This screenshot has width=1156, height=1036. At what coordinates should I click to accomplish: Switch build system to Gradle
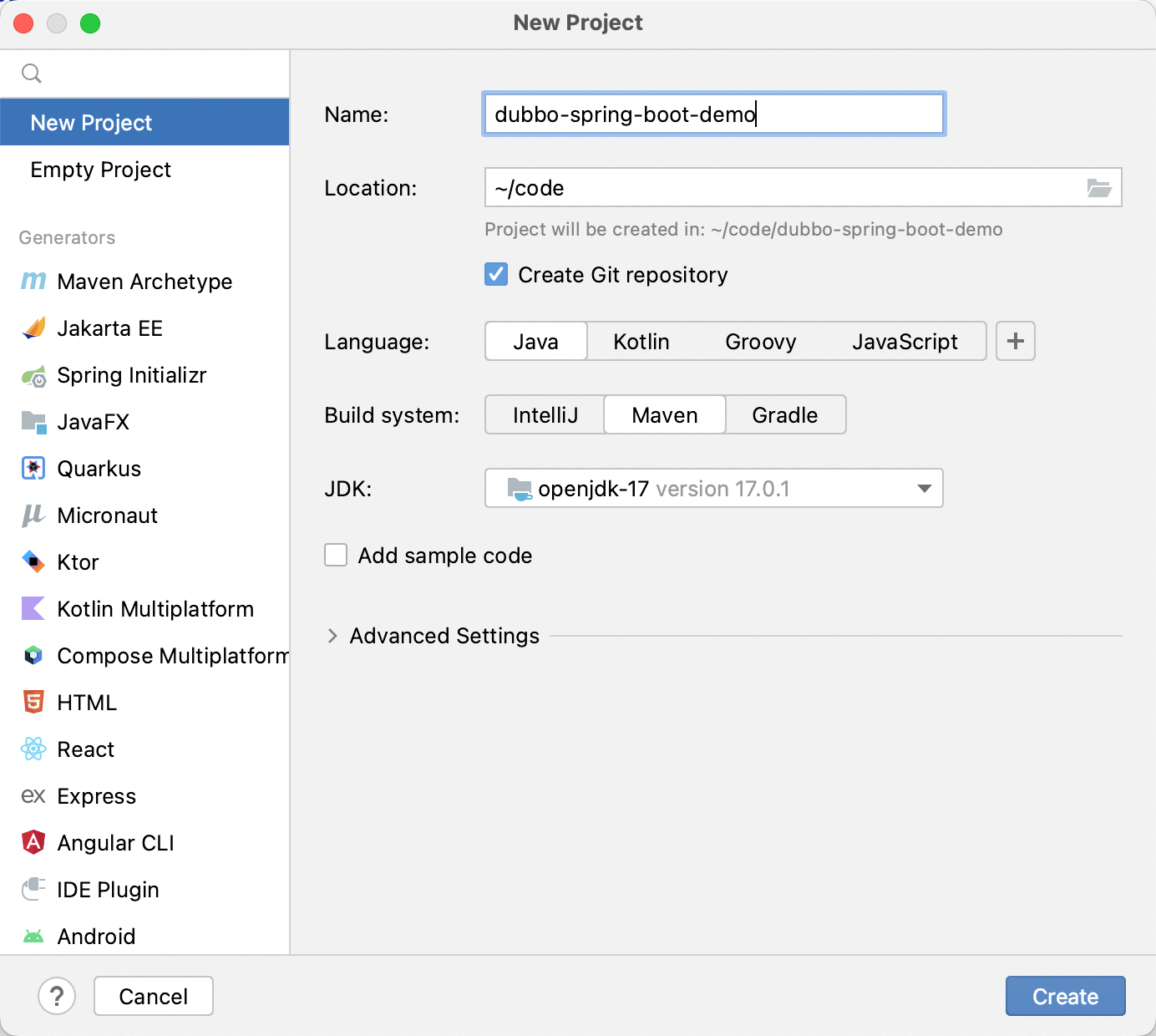click(784, 415)
